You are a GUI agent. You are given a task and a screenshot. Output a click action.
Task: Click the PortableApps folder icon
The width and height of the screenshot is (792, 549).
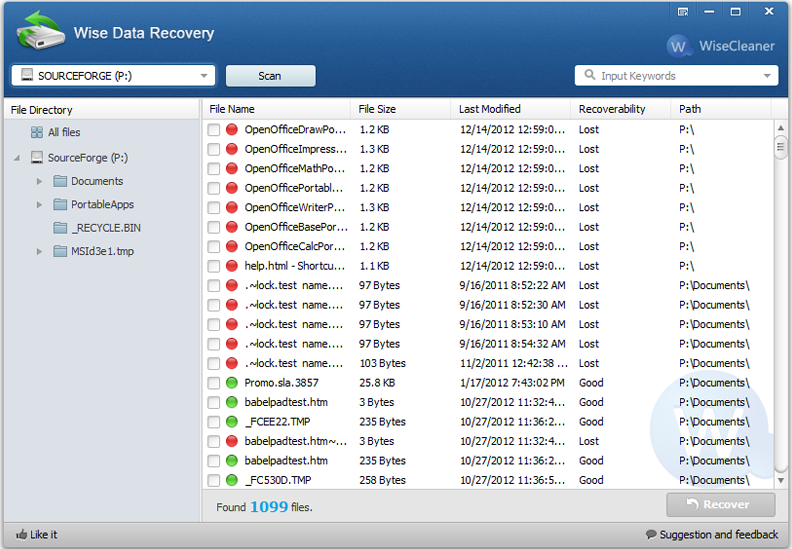coord(60,204)
